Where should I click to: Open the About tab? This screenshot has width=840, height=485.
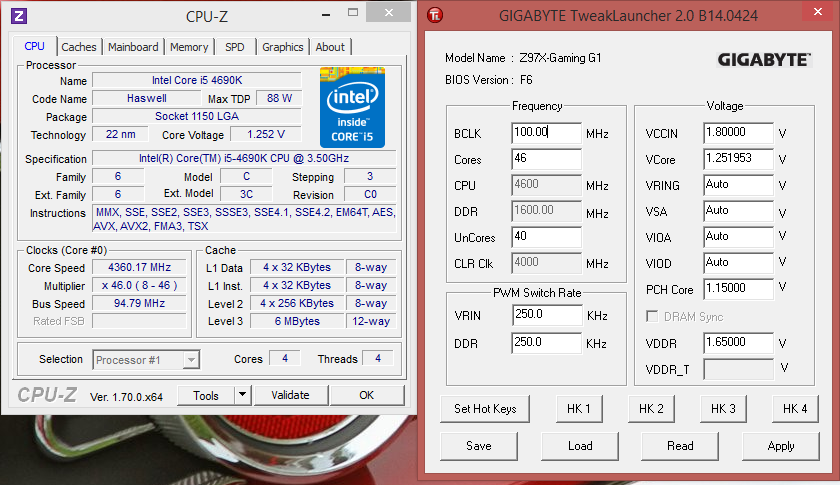click(330, 47)
